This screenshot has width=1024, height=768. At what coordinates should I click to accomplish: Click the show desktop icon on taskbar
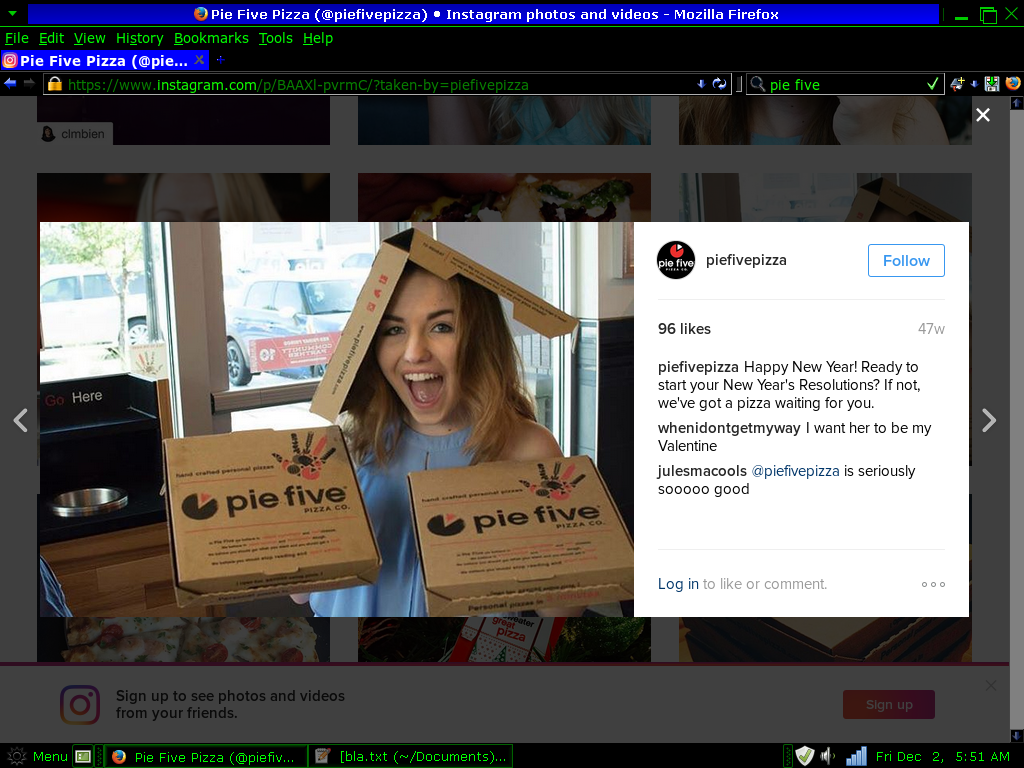coord(83,756)
